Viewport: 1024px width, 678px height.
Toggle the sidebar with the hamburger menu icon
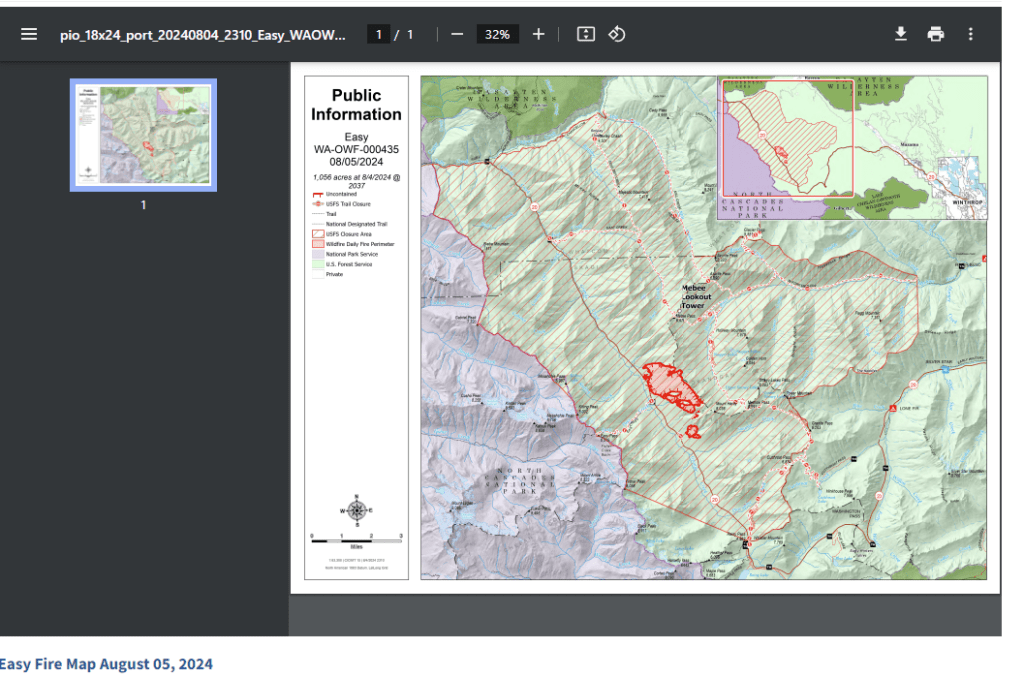(29, 34)
